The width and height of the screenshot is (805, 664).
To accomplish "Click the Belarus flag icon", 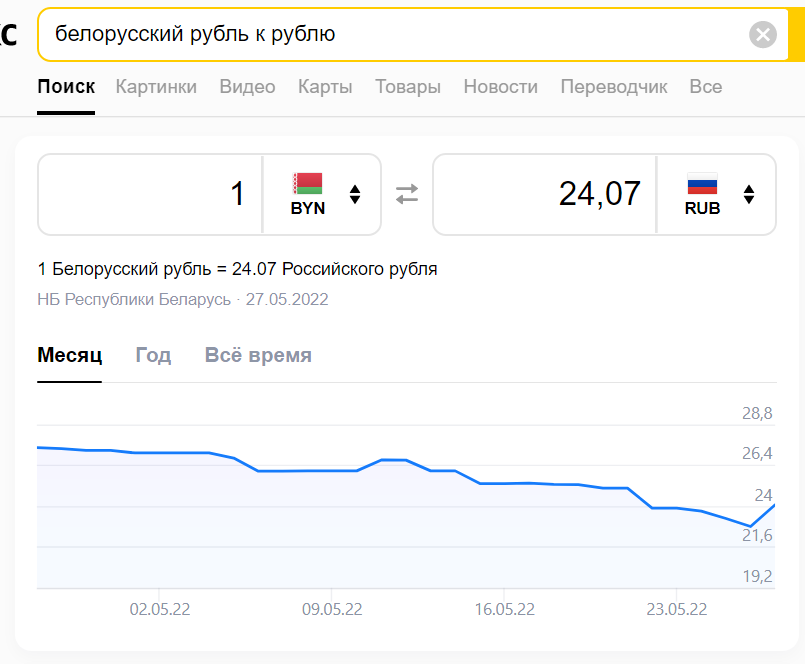I will [308, 183].
